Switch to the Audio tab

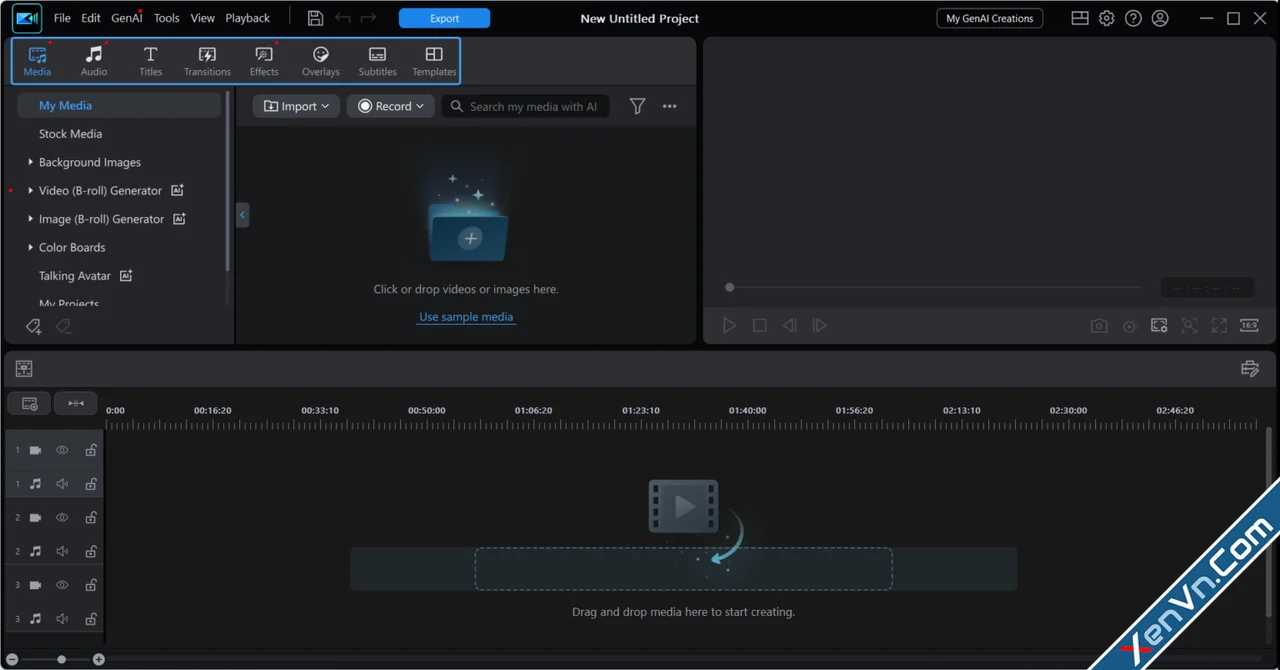tap(94, 61)
